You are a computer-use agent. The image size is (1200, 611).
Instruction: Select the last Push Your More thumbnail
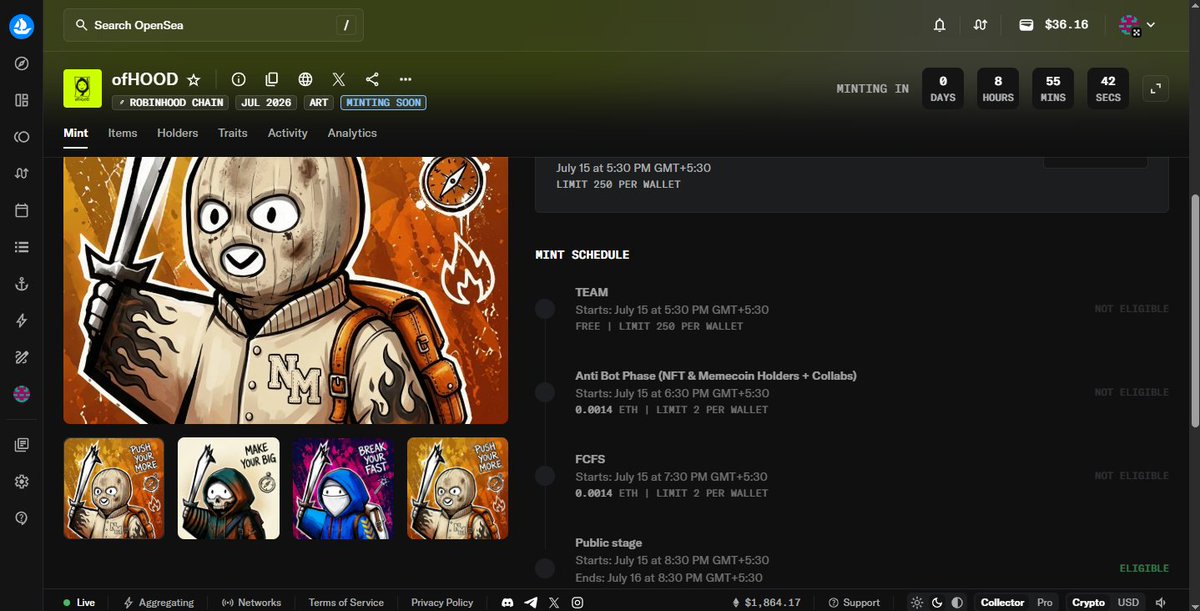click(x=457, y=488)
